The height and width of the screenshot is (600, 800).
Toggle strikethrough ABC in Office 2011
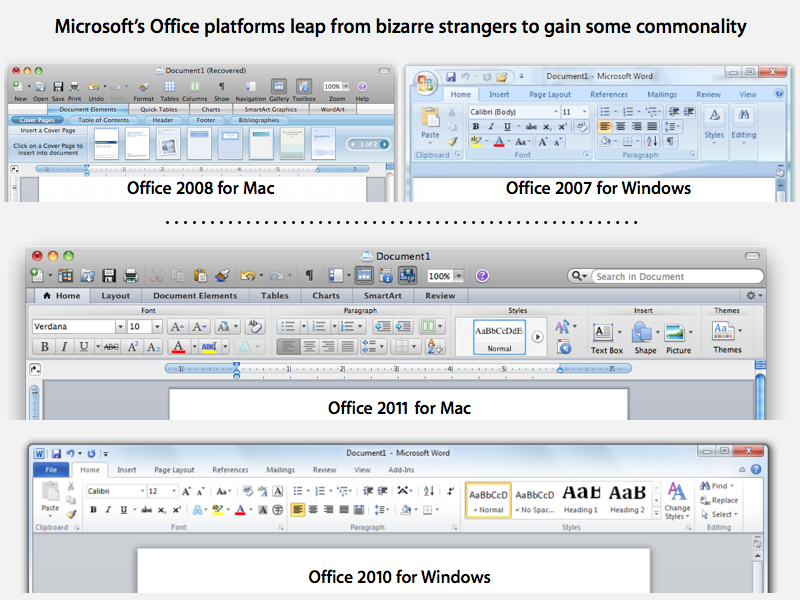click(x=111, y=347)
